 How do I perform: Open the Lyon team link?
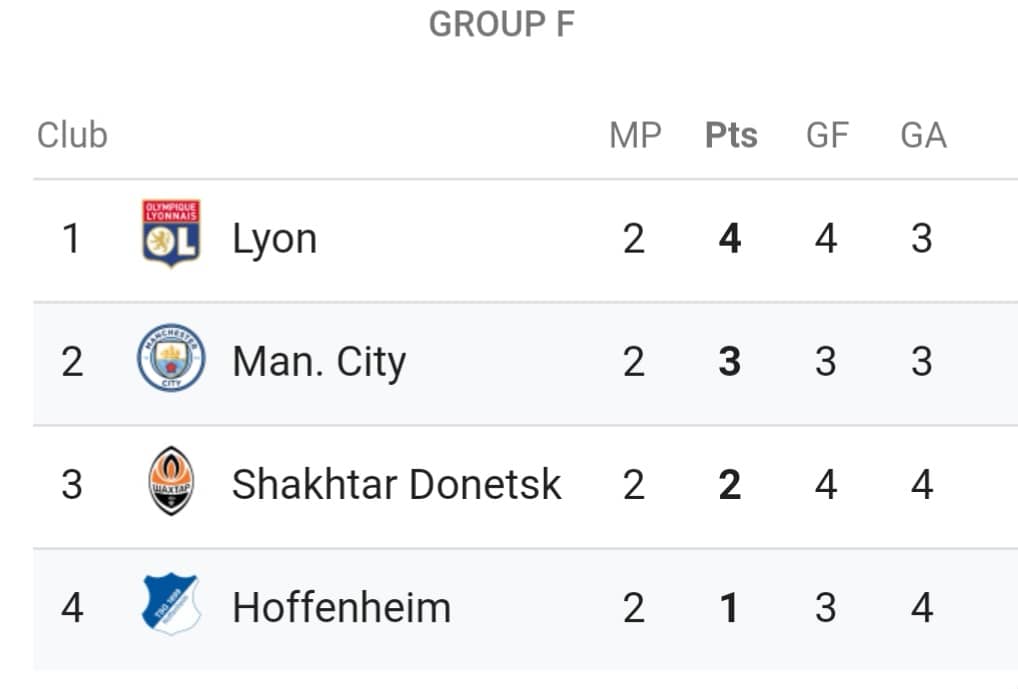(275, 240)
